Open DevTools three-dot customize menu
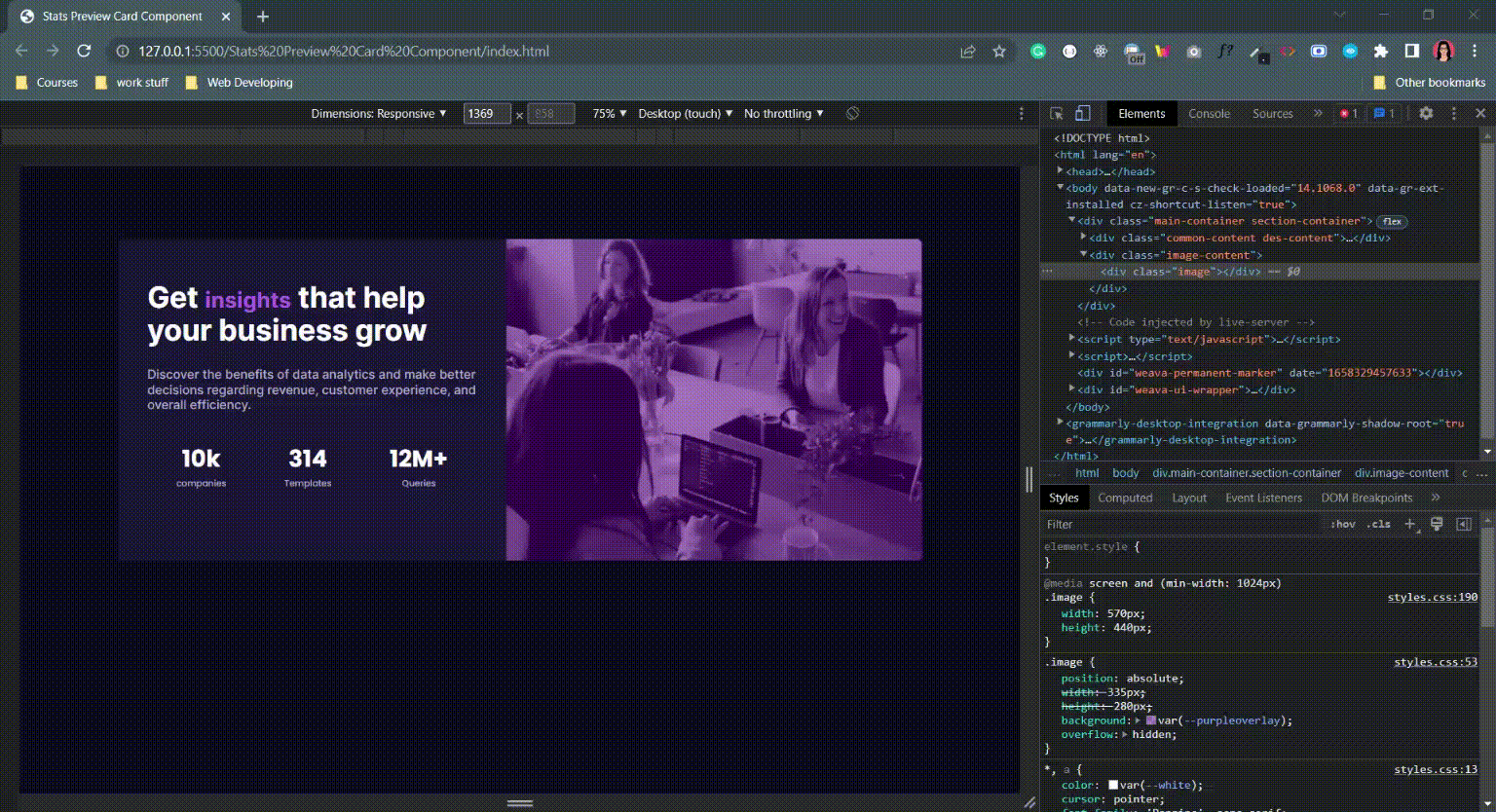Viewport: 1496px width, 812px height. 1454,114
